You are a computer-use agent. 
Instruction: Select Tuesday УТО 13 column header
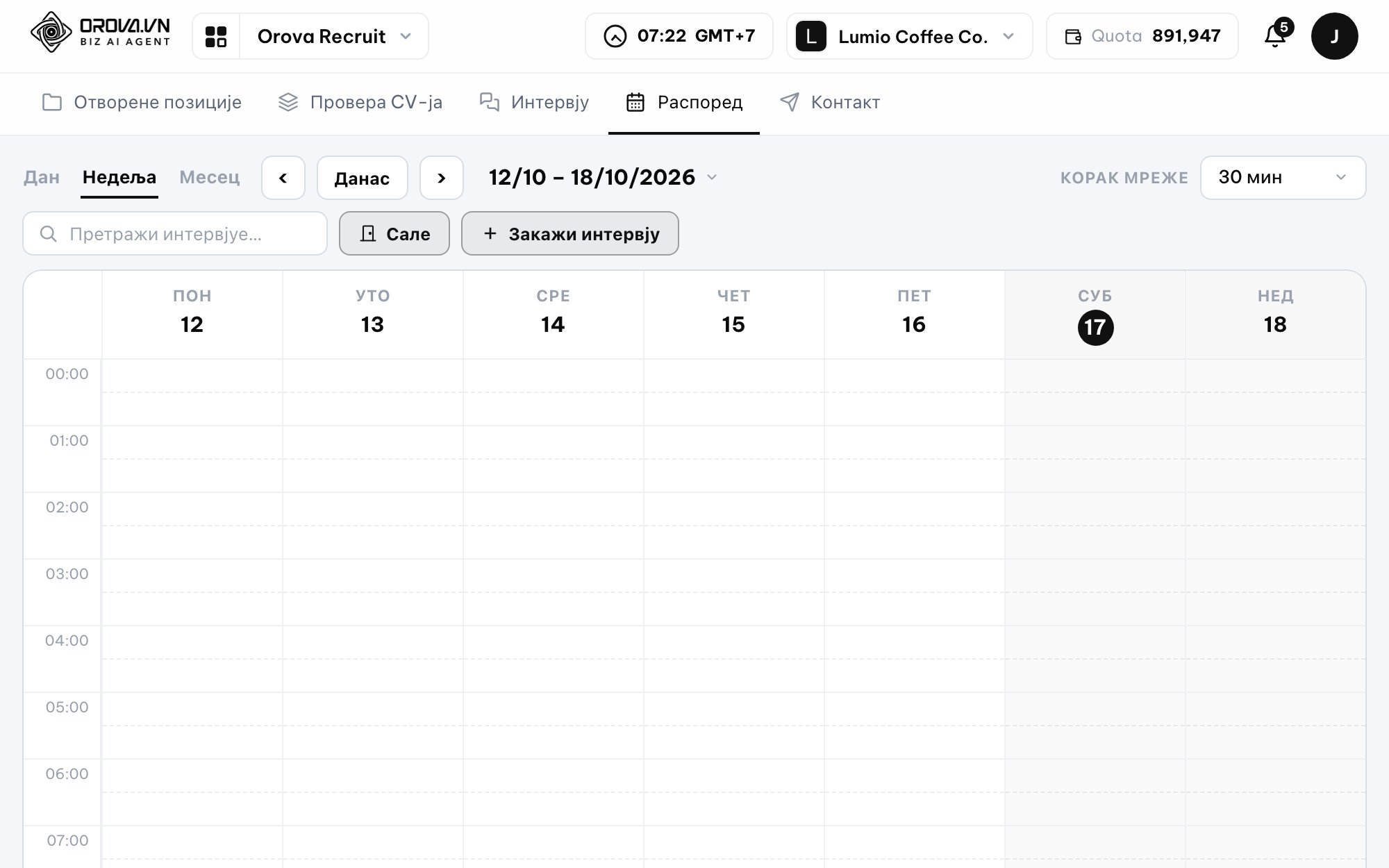tap(373, 314)
